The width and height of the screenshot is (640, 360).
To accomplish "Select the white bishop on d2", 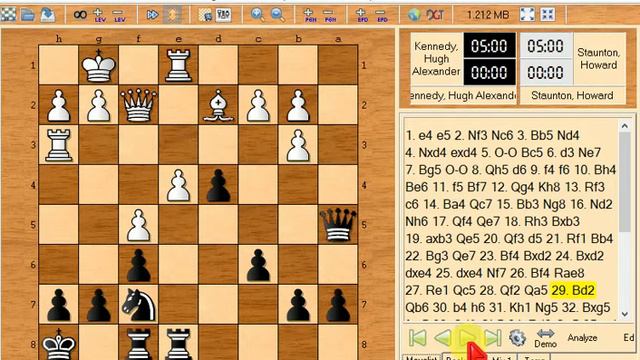I will point(218,105).
